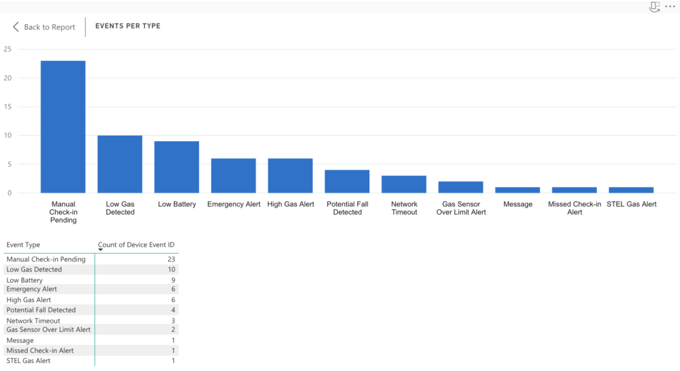Click the Back to Report arrow icon
Viewport: 680px width, 371px height.
[x=16, y=27]
